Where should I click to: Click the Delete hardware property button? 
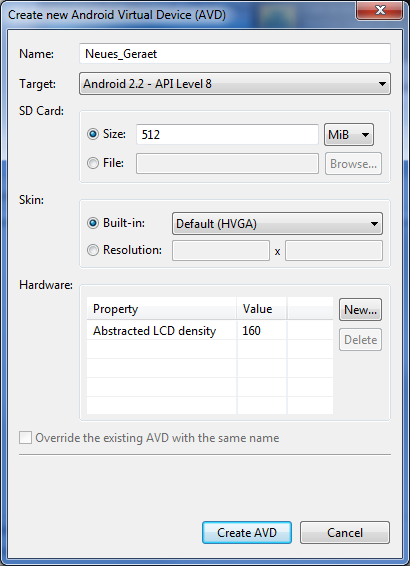pyautogui.click(x=360, y=339)
